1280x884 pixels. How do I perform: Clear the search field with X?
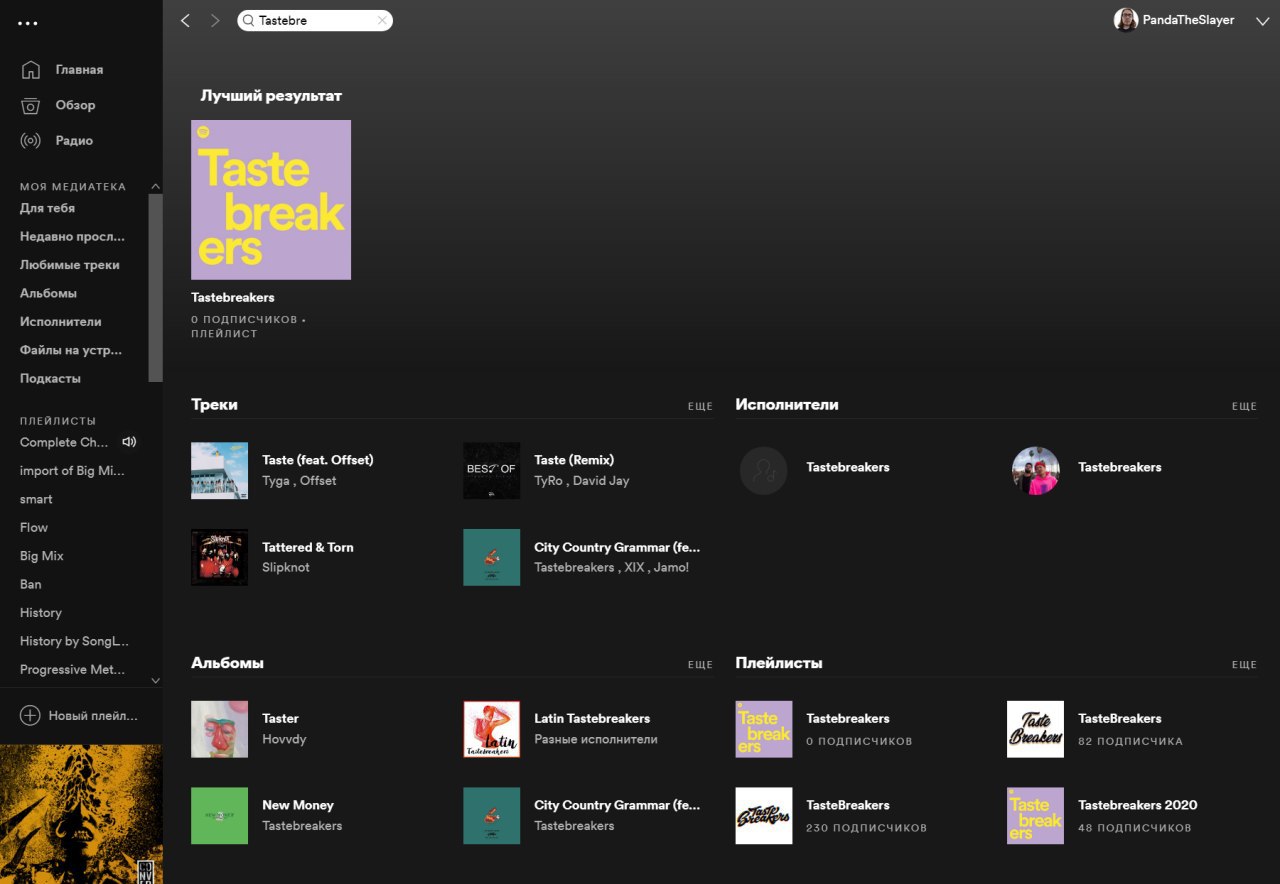tap(382, 20)
